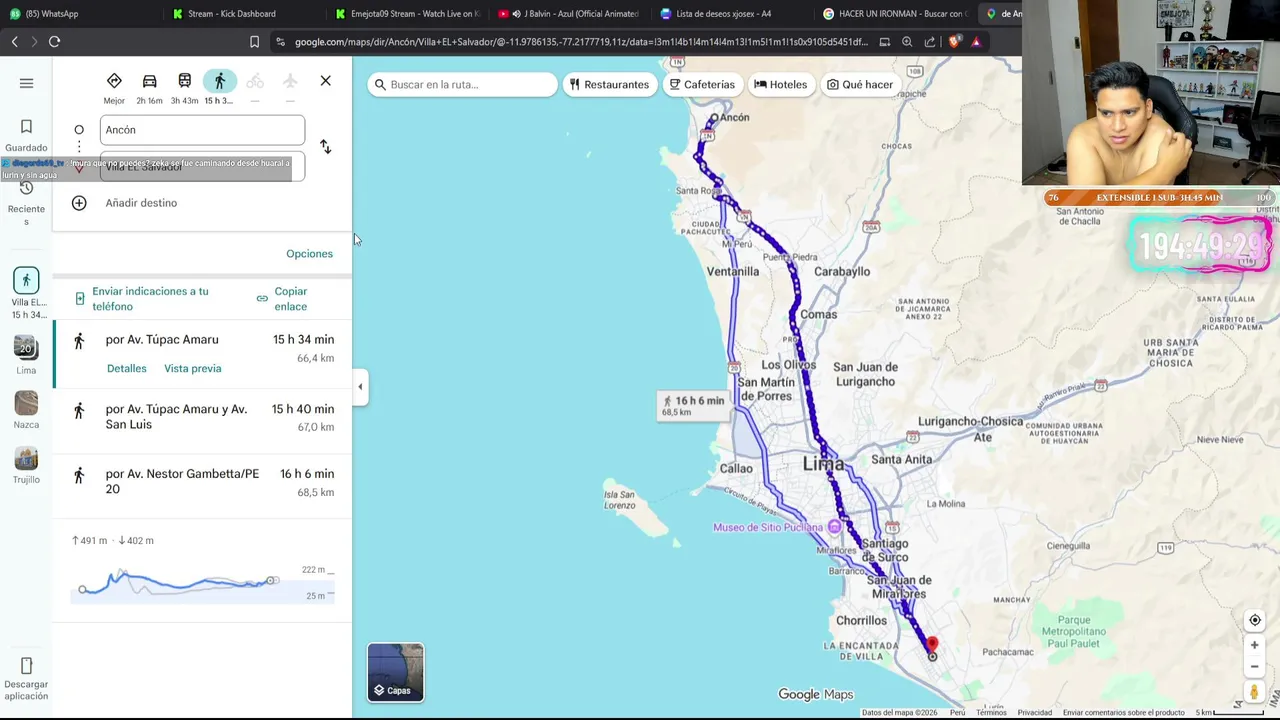Click the Buscar en la ruta search box
The width and height of the screenshot is (1280, 720).
462,85
